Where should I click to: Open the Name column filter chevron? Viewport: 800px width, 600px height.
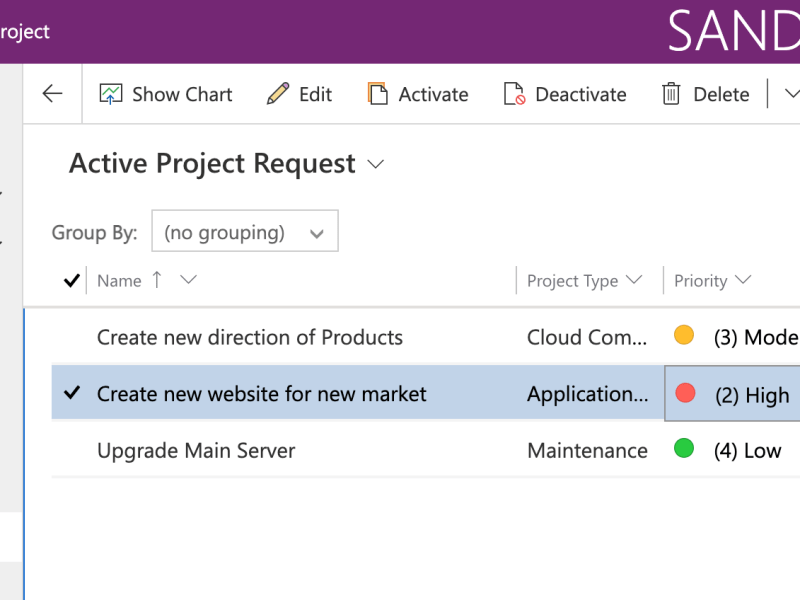188,280
